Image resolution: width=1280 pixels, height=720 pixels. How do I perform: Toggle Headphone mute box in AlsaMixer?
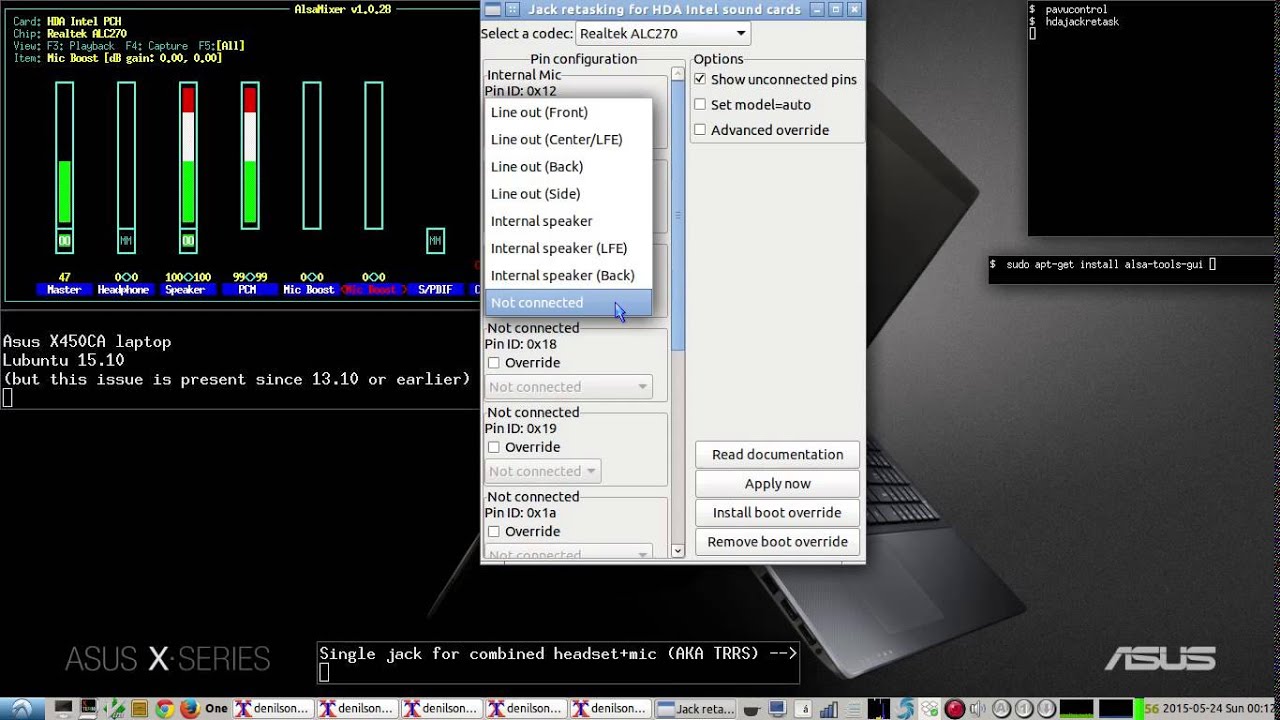click(126, 240)
